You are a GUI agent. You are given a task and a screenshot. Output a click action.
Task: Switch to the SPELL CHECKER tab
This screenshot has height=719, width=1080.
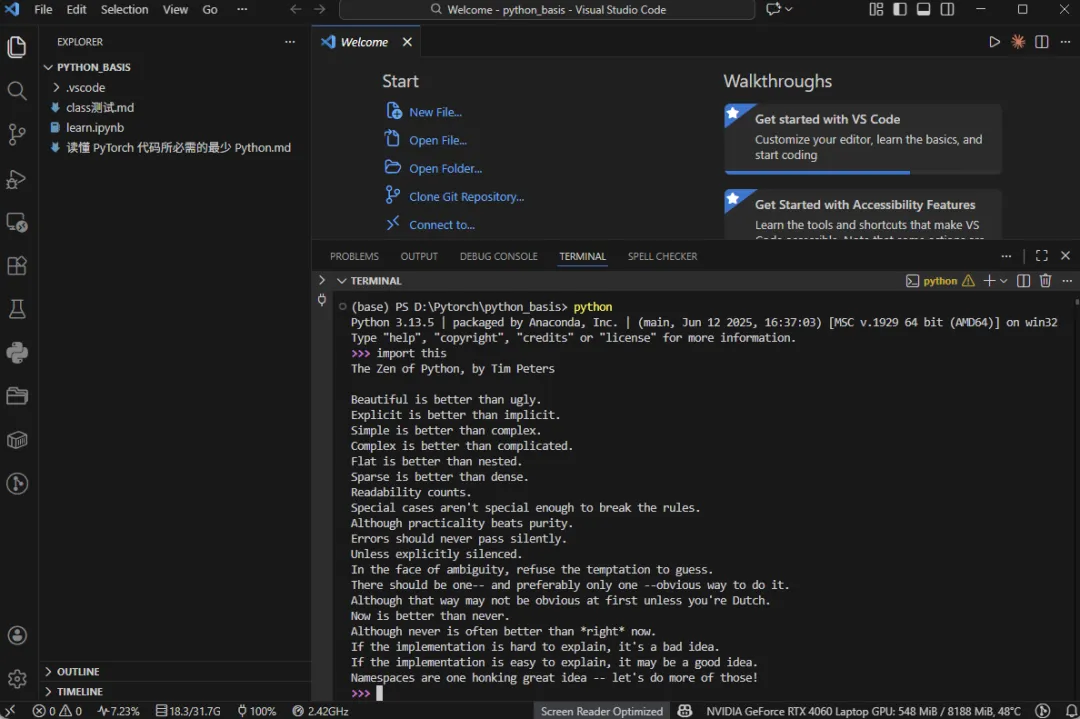tap(663, 256)
